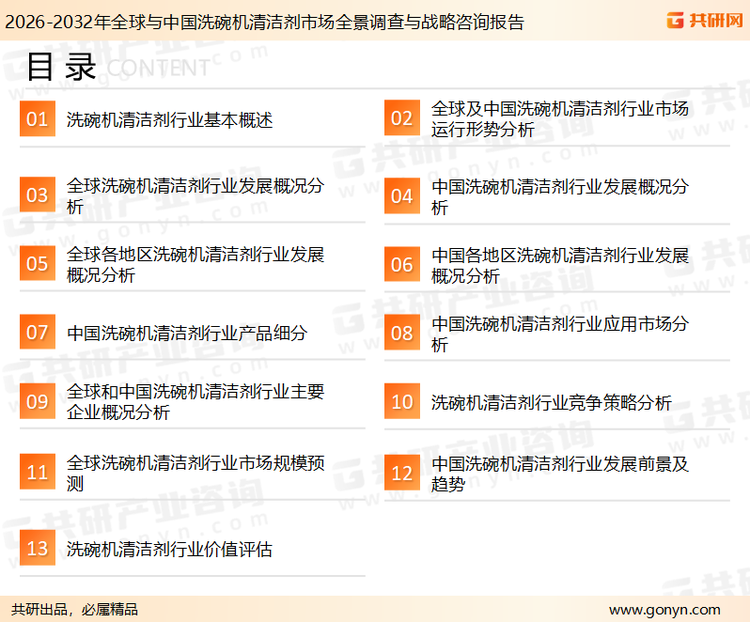Select entry 洗碗机清洁剂行业竞争策略分析
The height and width of the screenshot is (622, 750).
click(551, 402)
